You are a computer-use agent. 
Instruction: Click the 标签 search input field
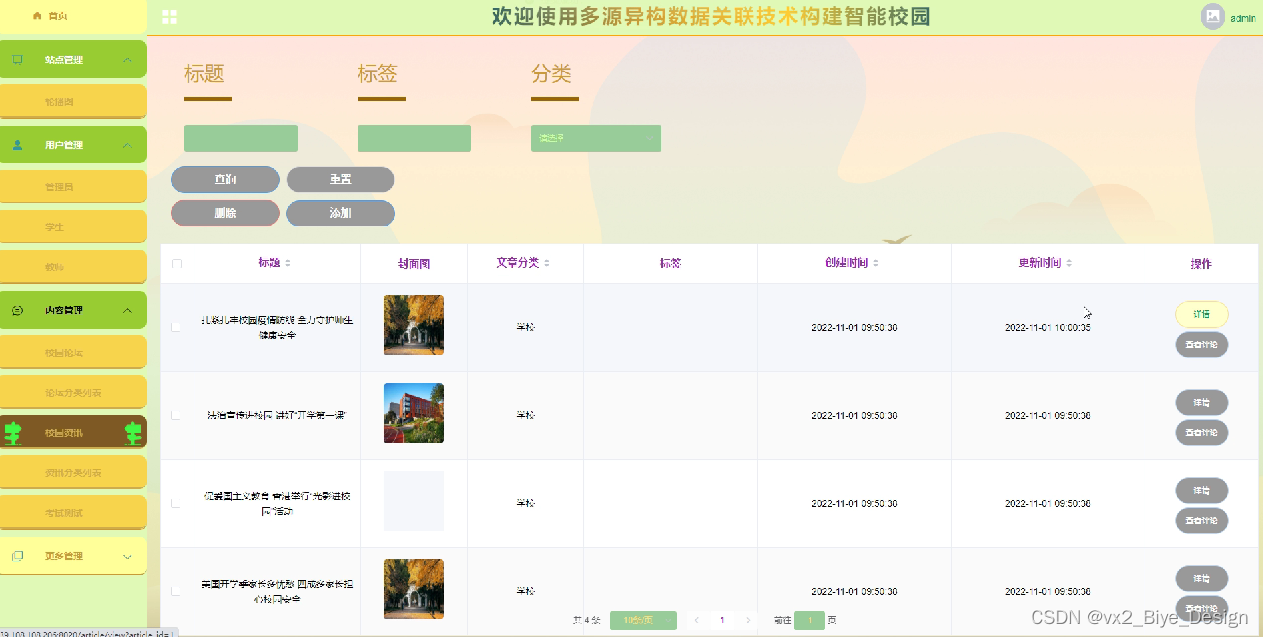(414, 138)
